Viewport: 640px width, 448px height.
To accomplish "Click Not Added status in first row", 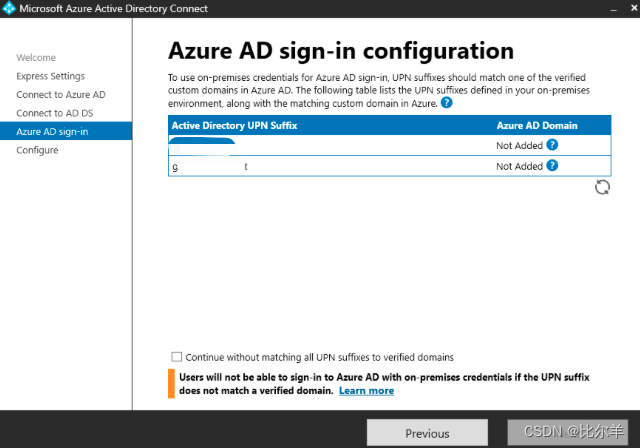I will click(x=519, y=146).
